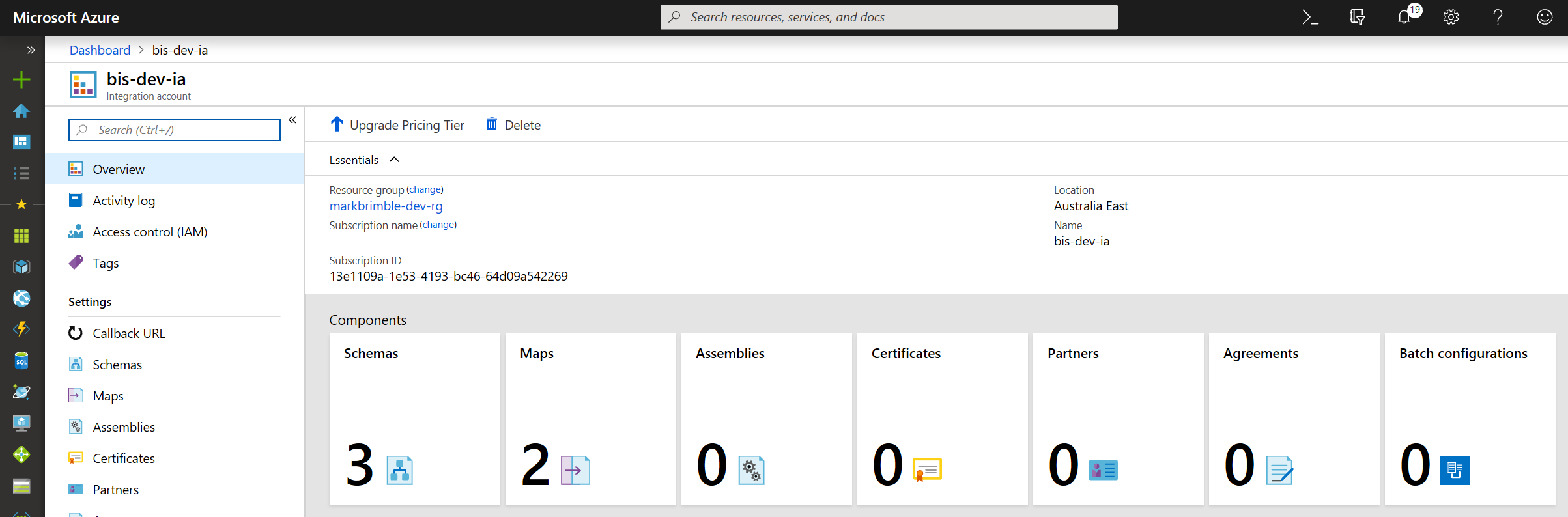Image resolution: width=1568 pixels, height=517 pixels.
Task: Open the Assemblies component tile
Action: (767, 419)
